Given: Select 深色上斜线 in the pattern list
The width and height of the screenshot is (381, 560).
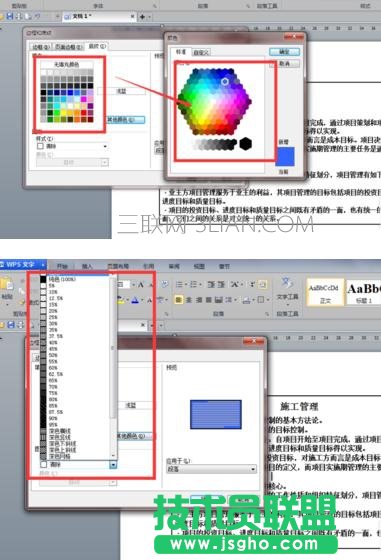Looking at the screenshot, I should pos(75,450).
